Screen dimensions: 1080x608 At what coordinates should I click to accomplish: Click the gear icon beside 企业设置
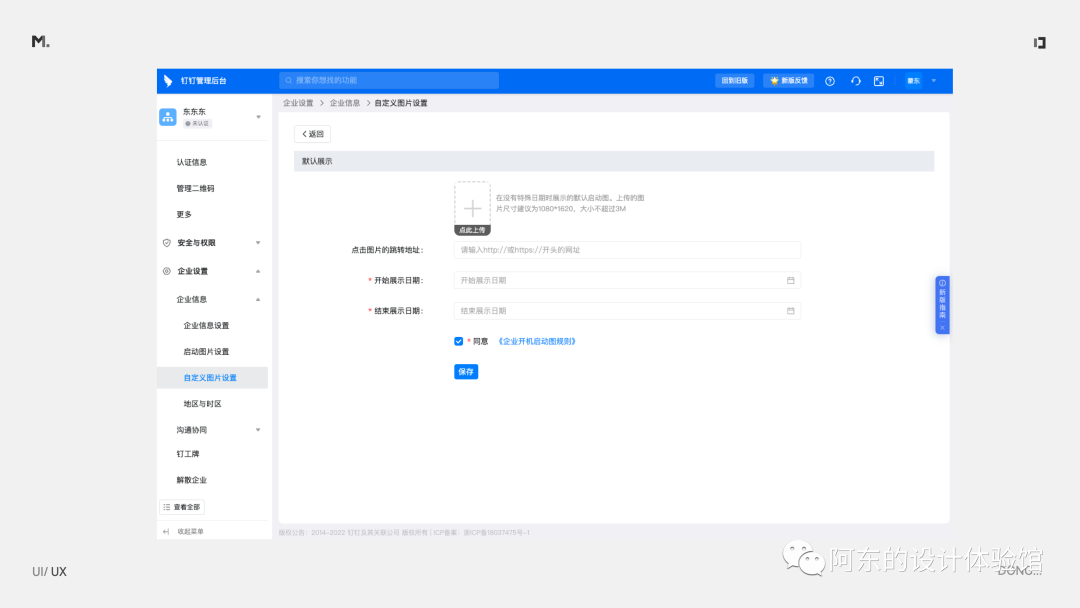[x=167, y=271]
